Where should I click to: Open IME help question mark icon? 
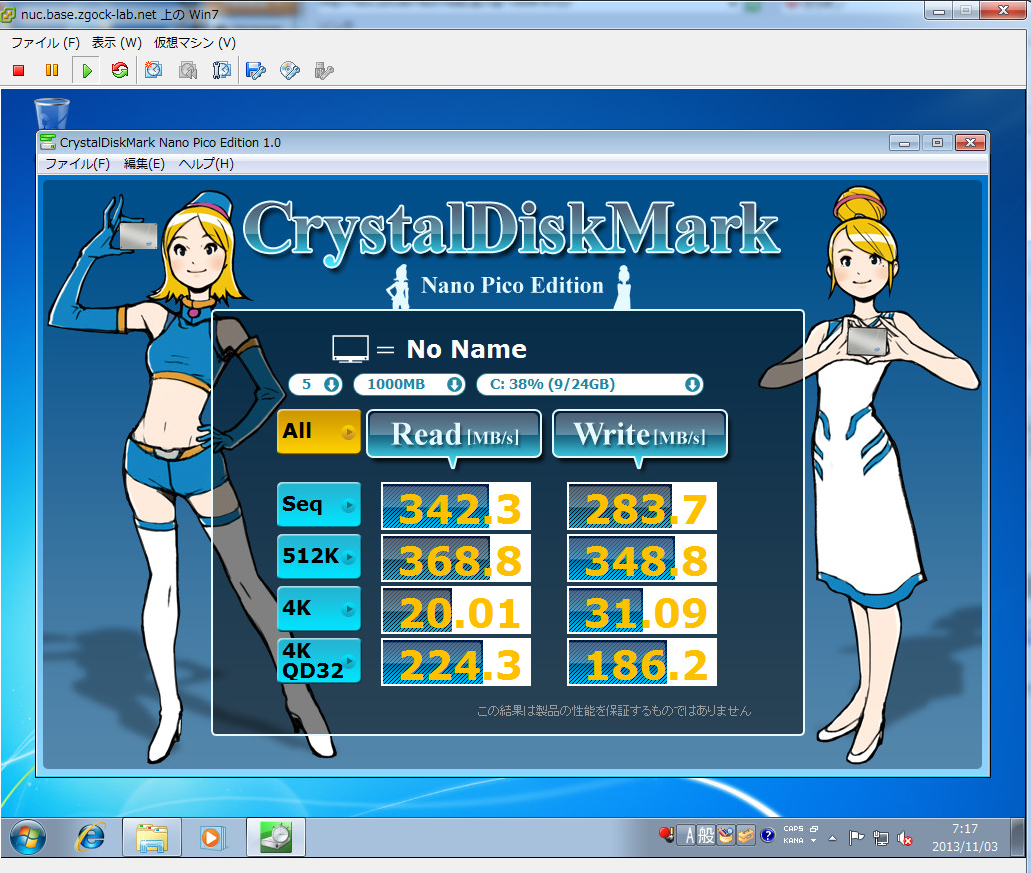tap(767, 836)
